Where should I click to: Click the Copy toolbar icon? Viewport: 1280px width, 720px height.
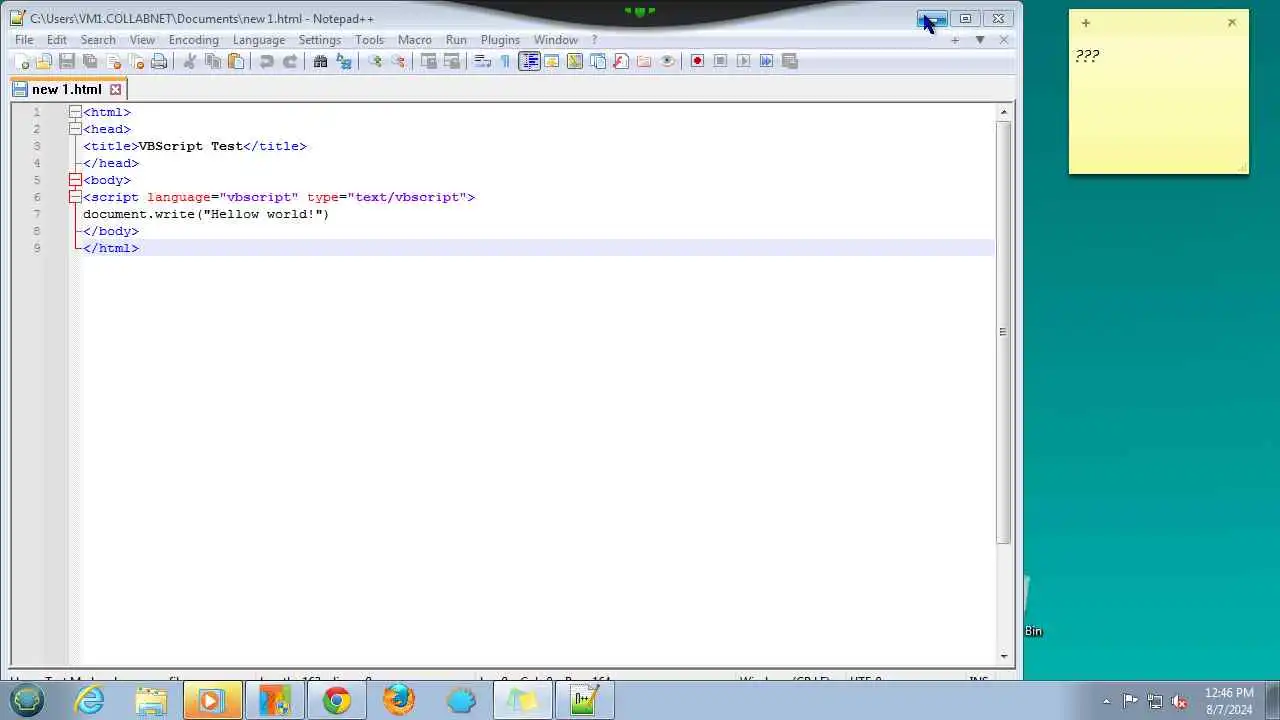coord(213,61)
